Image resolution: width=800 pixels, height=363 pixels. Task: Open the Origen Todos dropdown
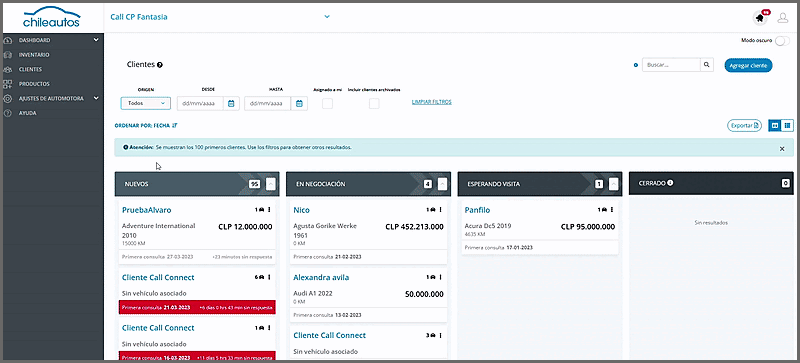145,103
